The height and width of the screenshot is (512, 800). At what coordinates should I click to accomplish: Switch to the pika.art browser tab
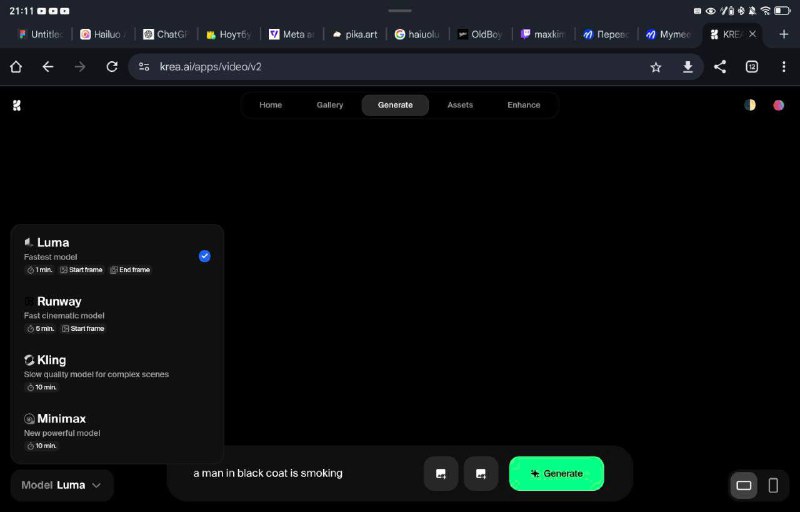355,34
